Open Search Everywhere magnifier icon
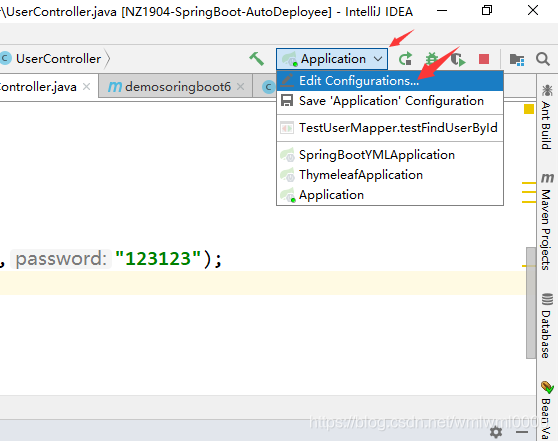The image size is (558, 441). (543, 59)
